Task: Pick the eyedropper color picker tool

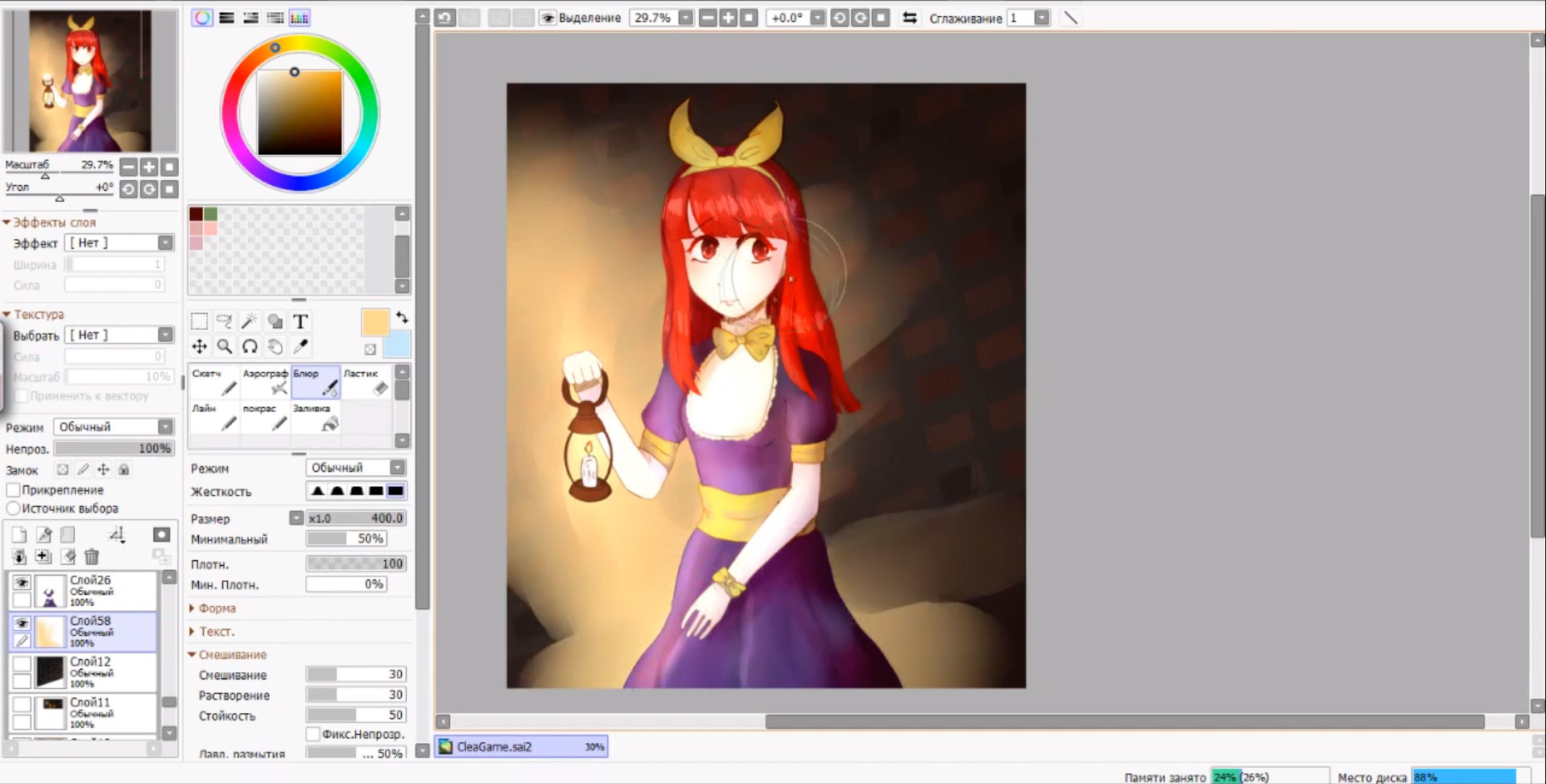Action: pos(300,347)
